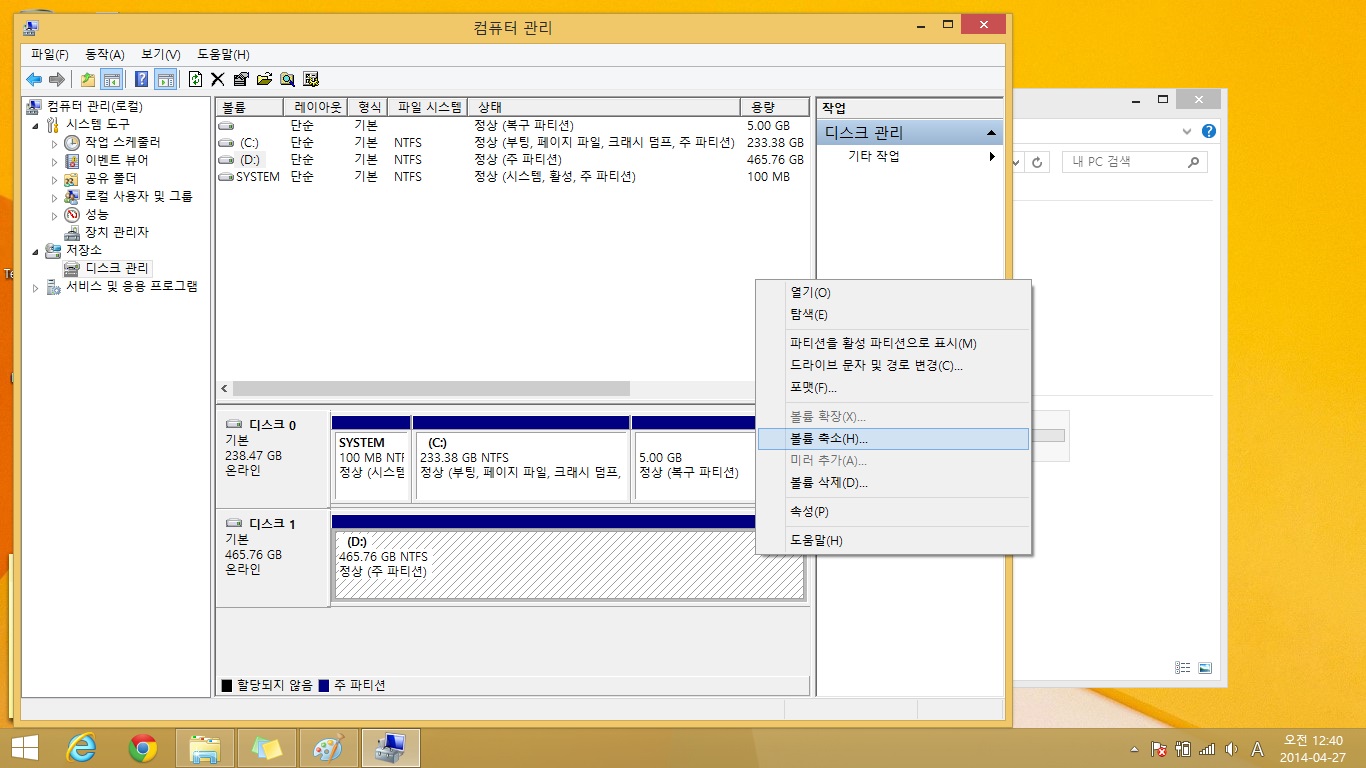
Task: Click the 디스크 1 drive icon
Action: 234,523
